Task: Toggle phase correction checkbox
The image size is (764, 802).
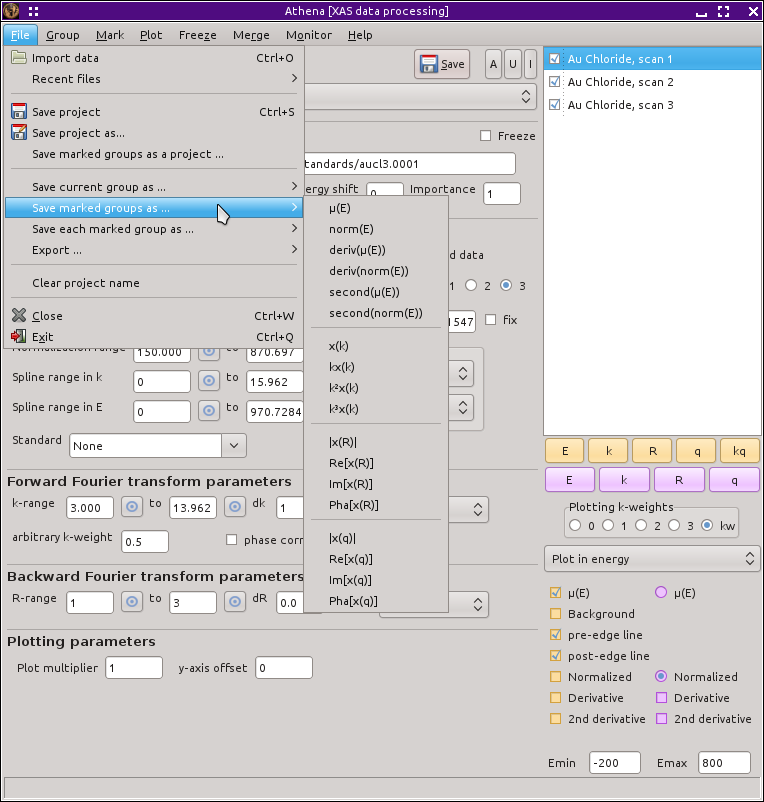Action: 232,540
